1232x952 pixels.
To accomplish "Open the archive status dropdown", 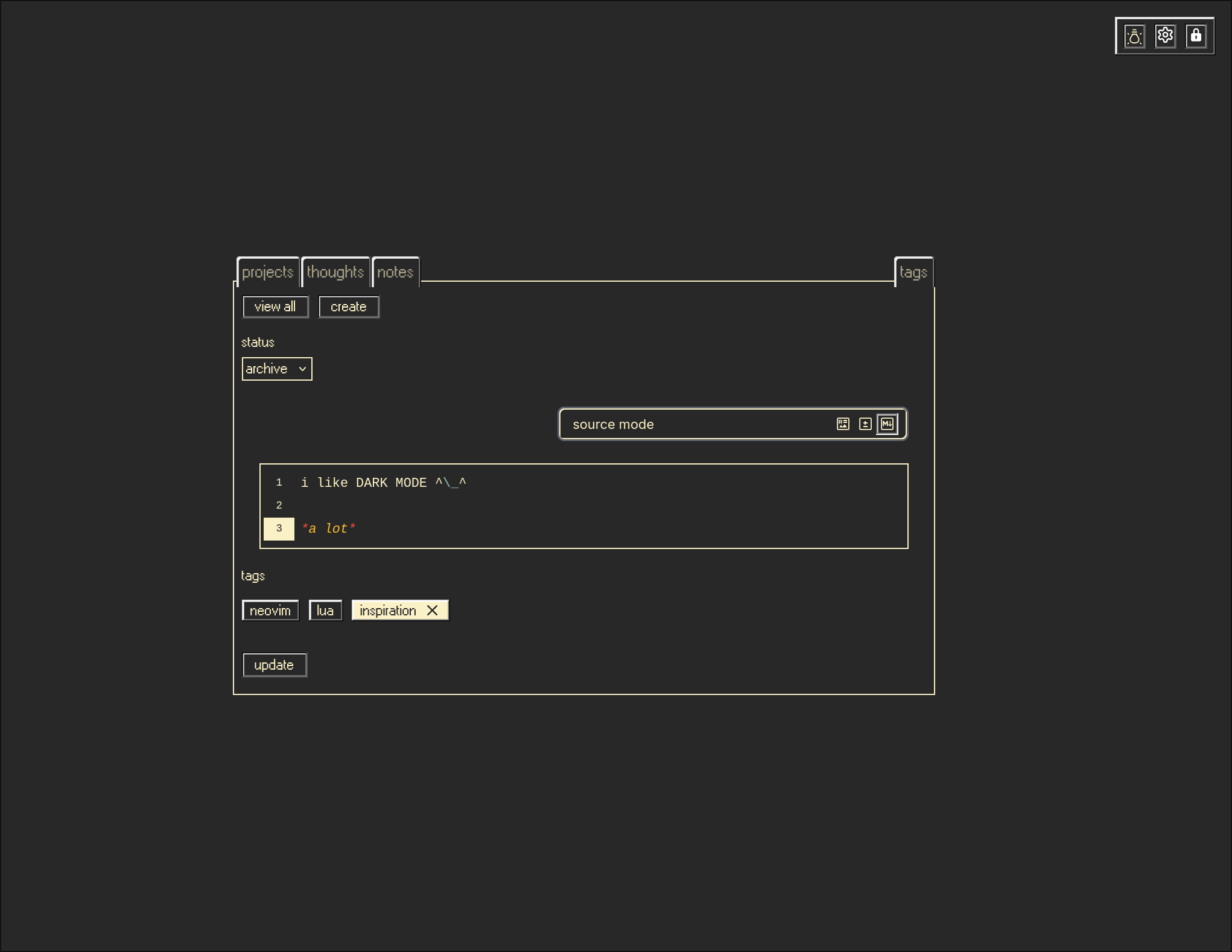I will [269, 369].
